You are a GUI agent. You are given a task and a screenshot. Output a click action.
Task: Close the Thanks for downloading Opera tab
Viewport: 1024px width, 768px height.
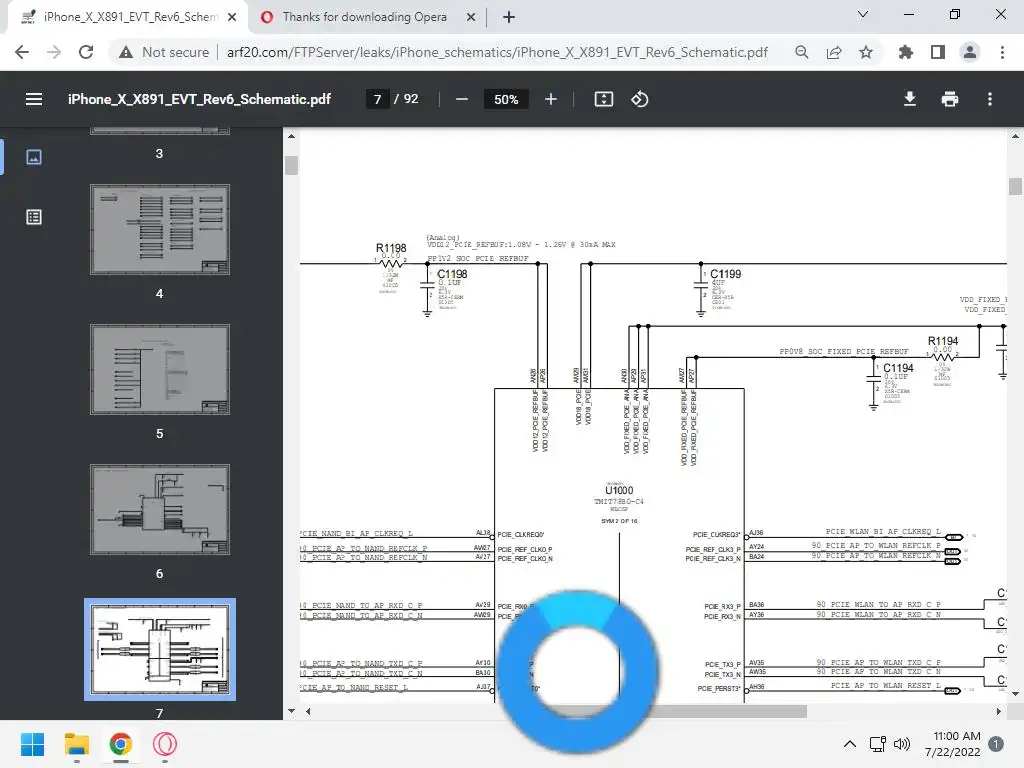pos(471,18)
